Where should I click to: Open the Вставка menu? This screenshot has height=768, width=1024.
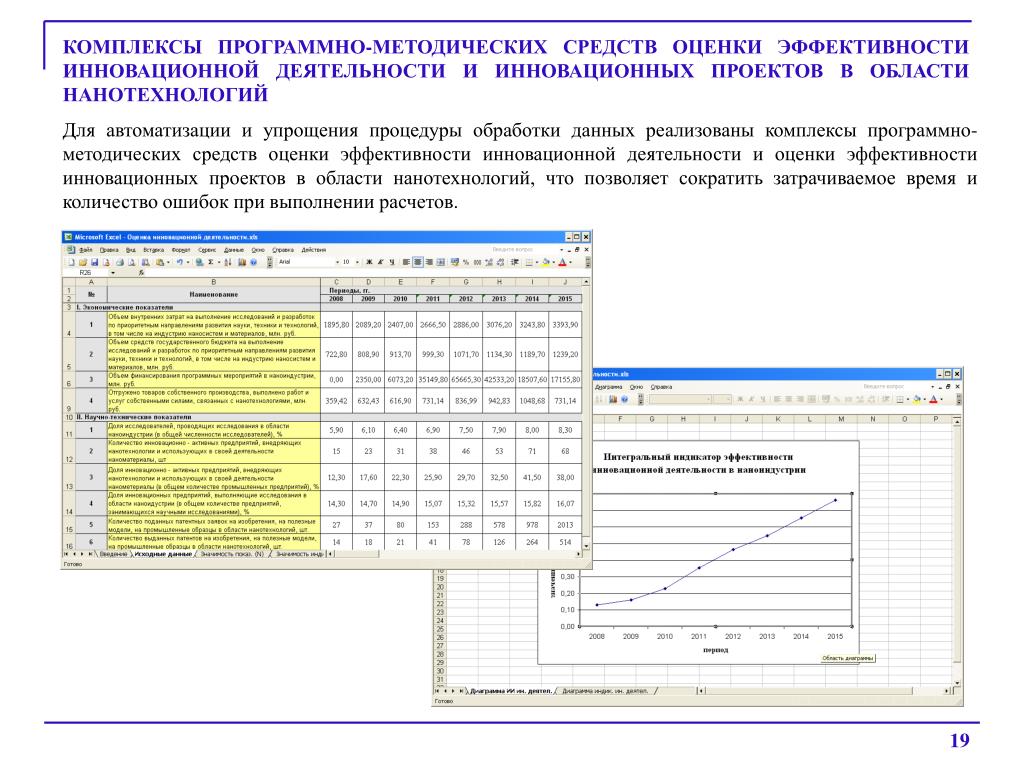click(x=154, y=249)
